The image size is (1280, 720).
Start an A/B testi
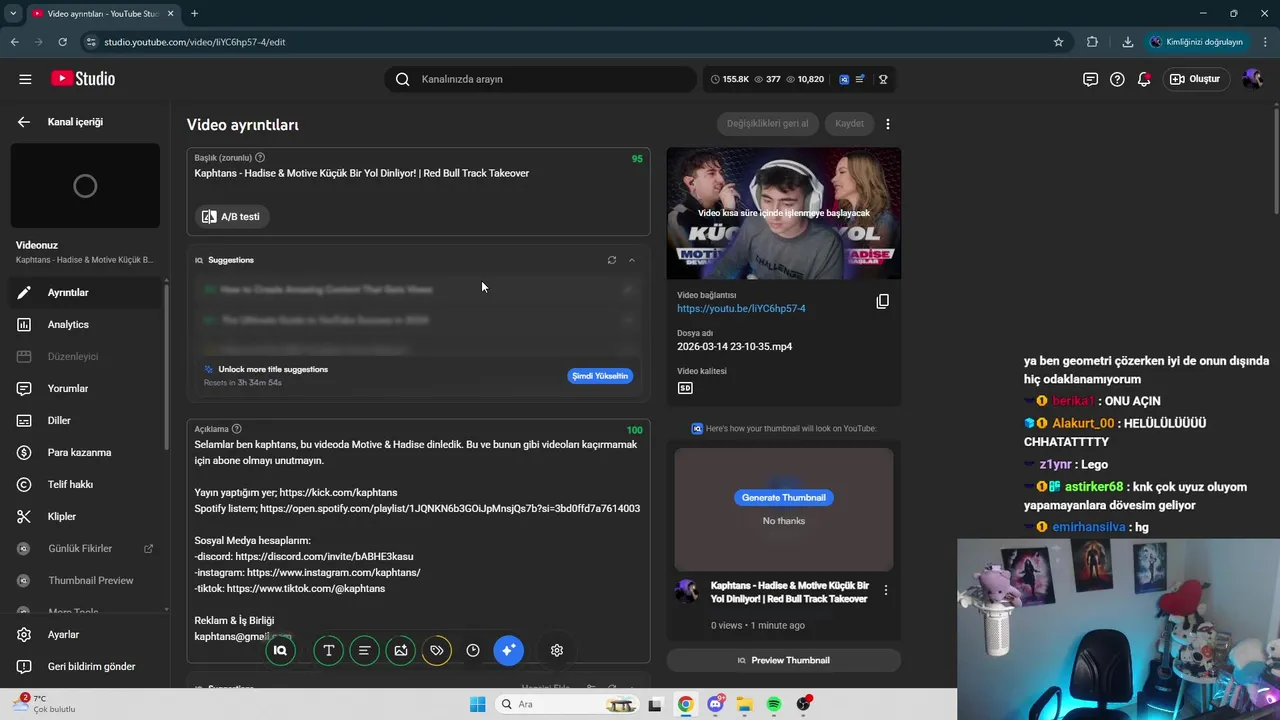(x=232, y=217)
